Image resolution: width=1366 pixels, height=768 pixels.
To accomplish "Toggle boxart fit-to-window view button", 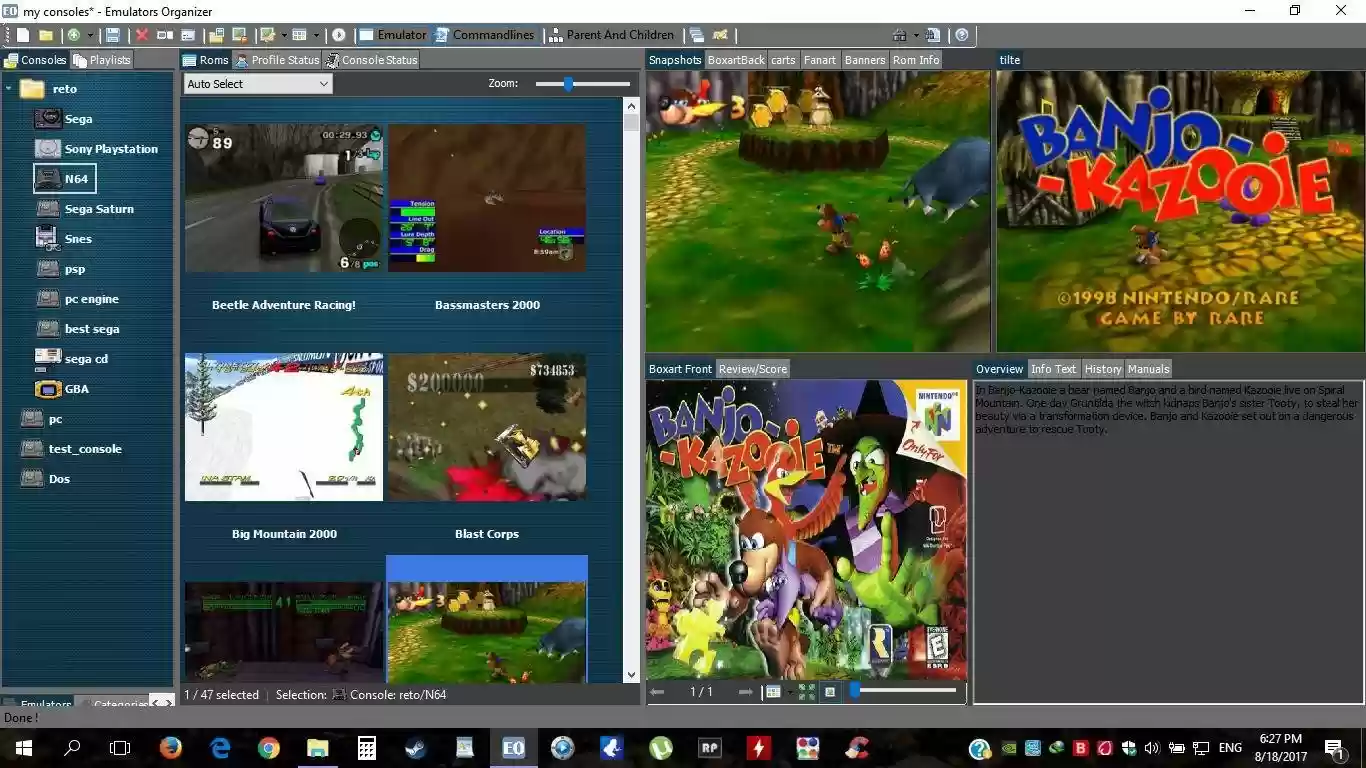I will (x=806, y=691).
